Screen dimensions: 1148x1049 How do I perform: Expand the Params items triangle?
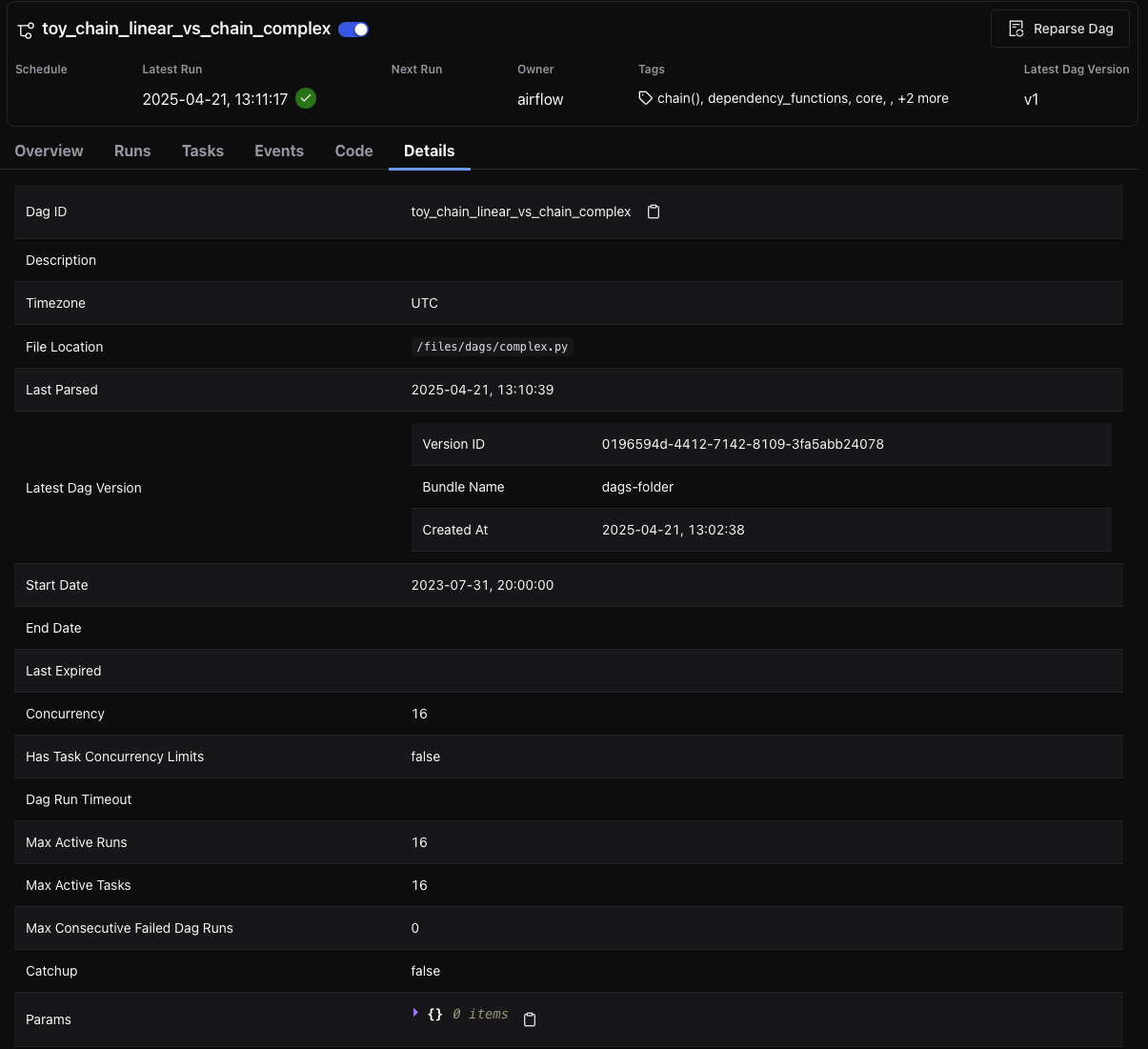[415, 1013]
